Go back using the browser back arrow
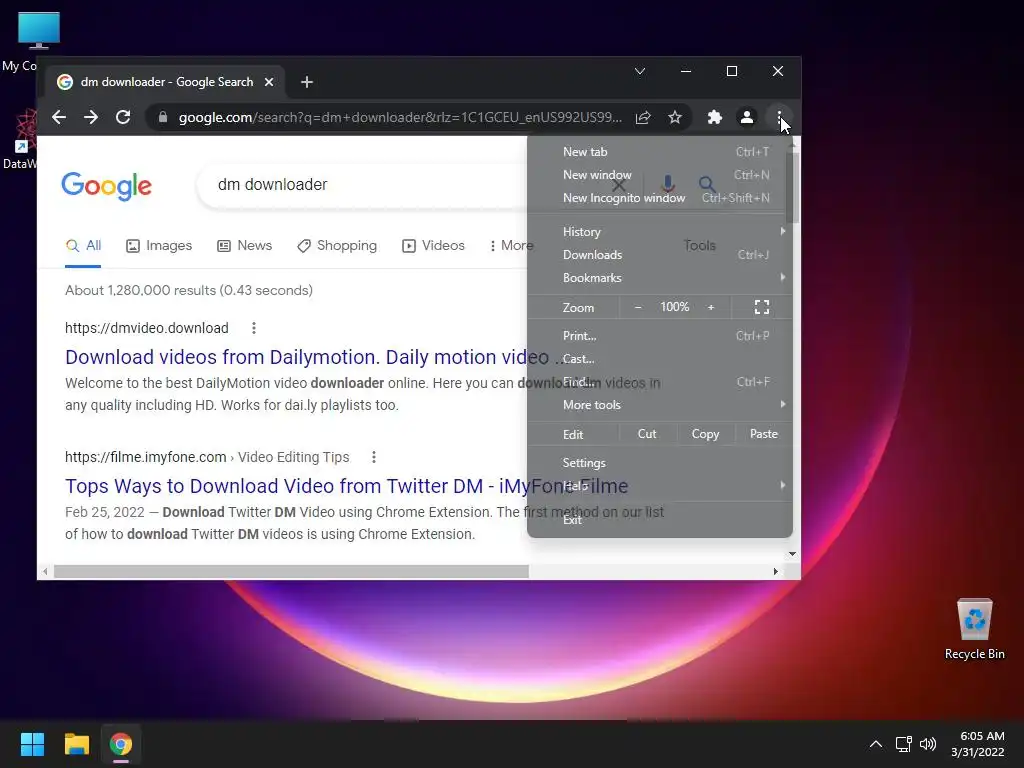This screenshot has height=768, width=1024. click(x=59, y=118)
